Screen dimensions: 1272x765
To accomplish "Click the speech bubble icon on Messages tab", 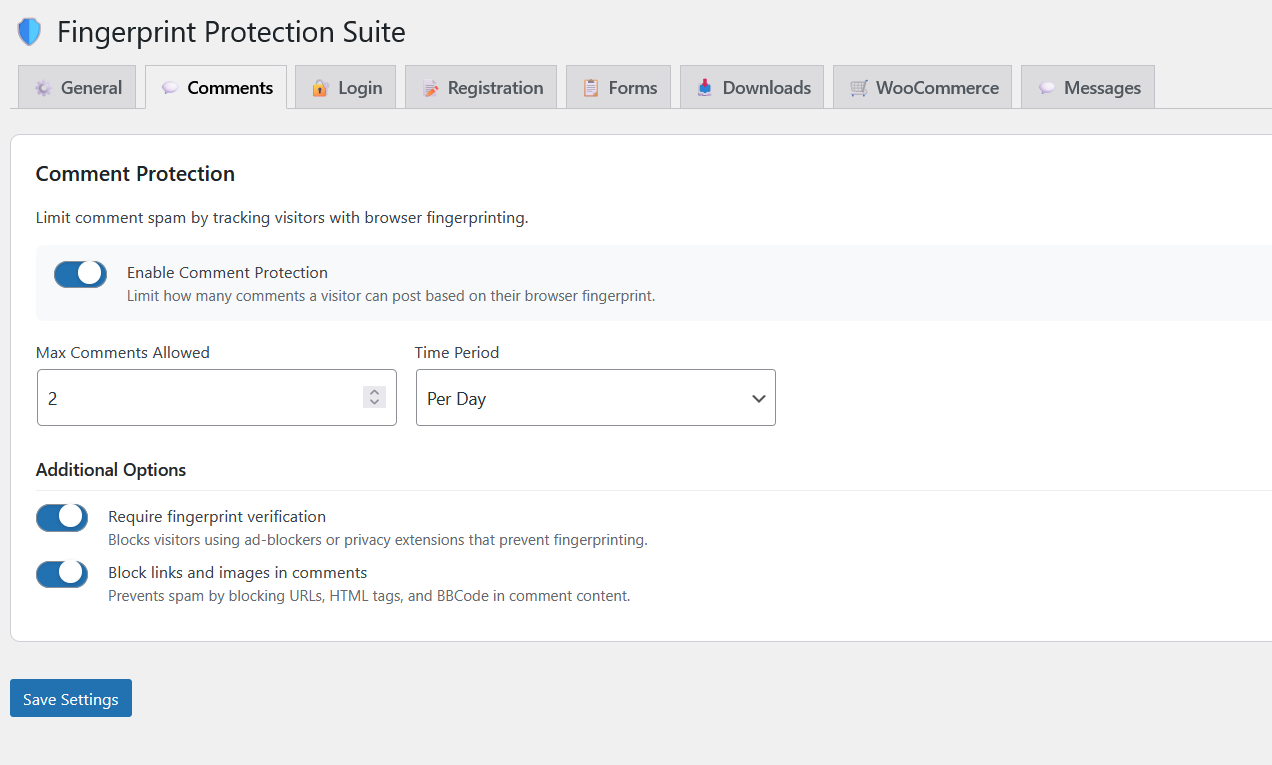I will (1046, 88).
